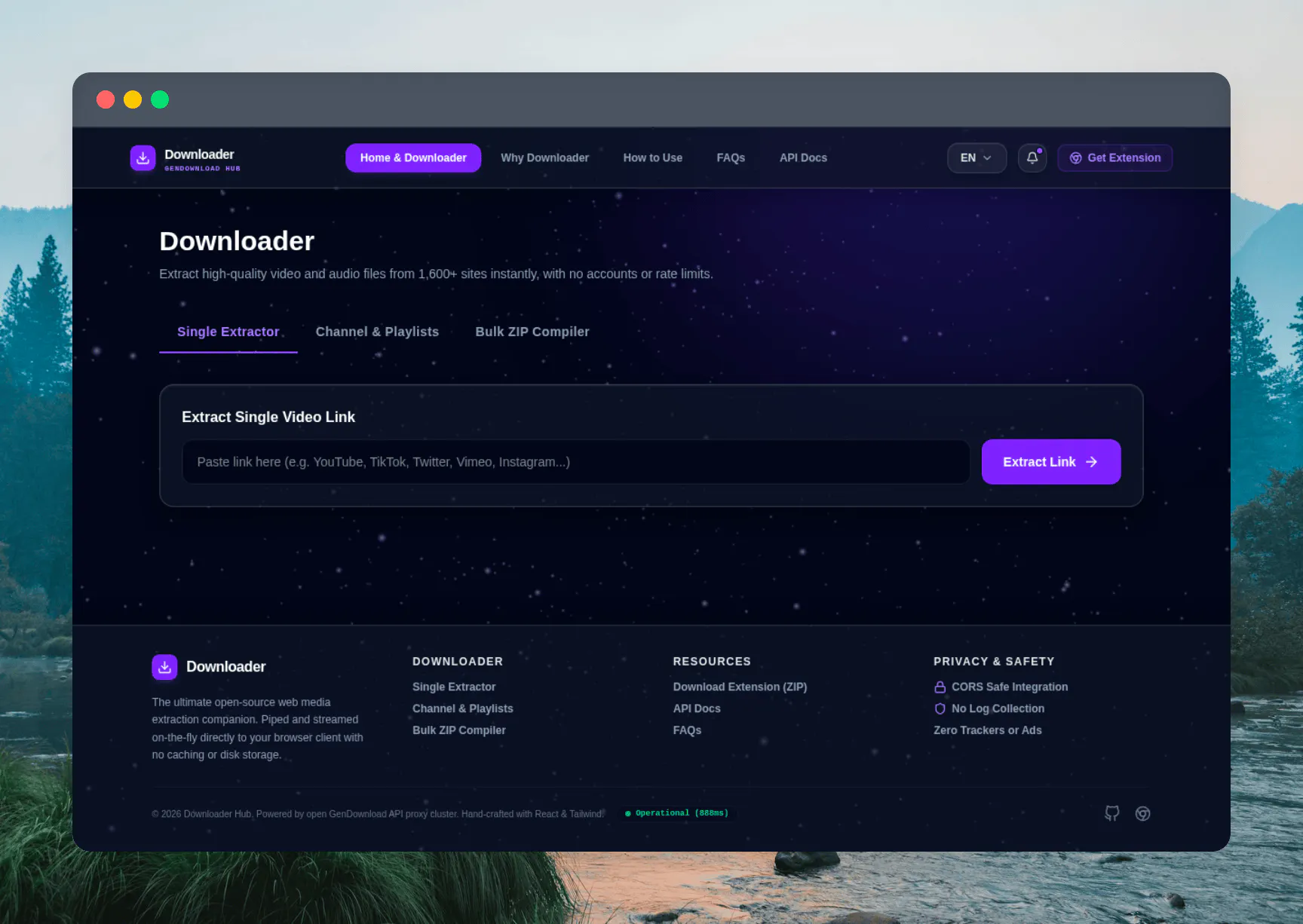Open API Docs in top navigation
This screenshot has width=1303, height=924.
tap(803, 158)
